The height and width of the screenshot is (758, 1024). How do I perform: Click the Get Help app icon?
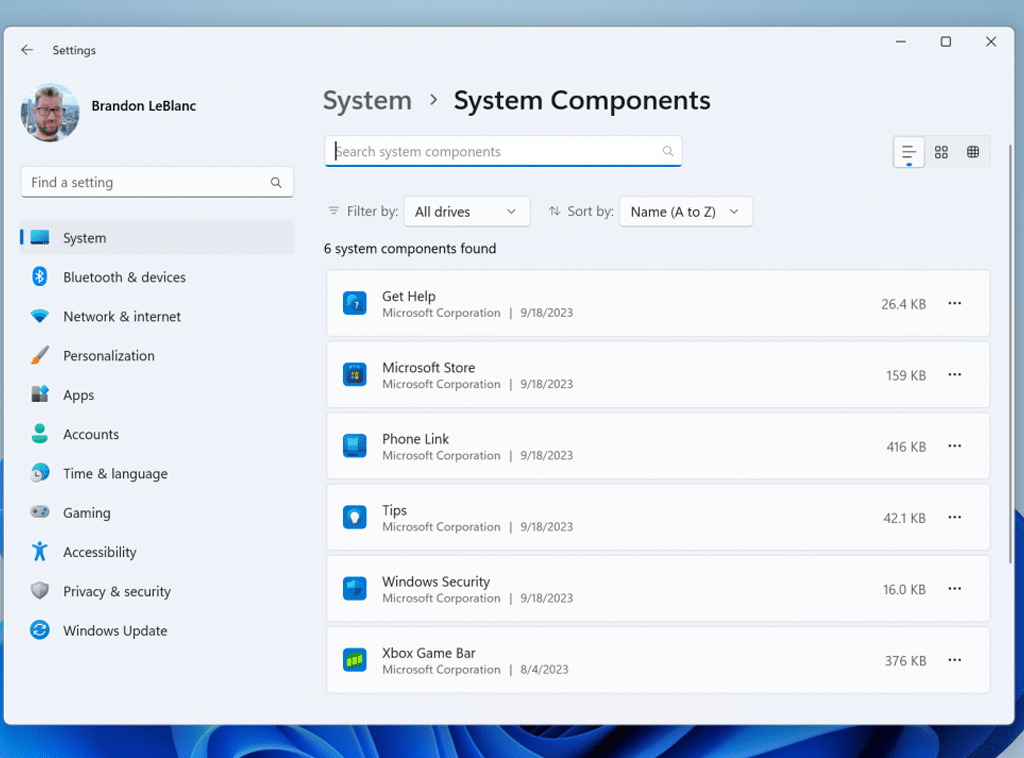coord(354,303)
